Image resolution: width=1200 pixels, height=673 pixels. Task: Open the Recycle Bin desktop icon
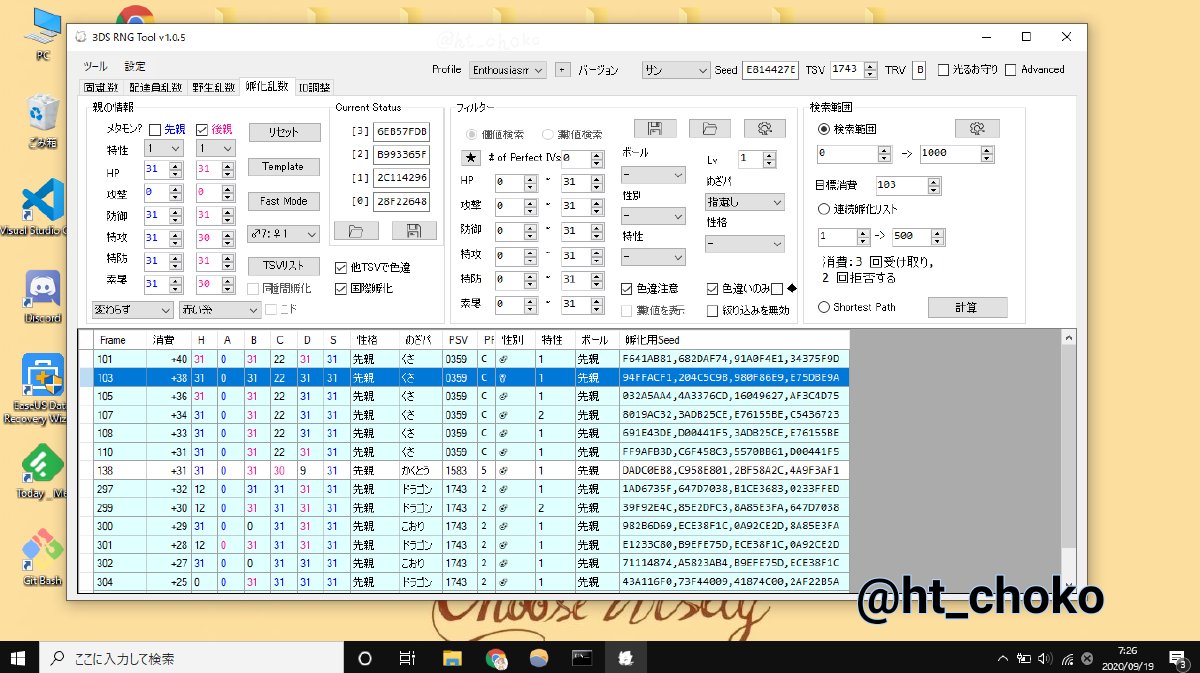(43, 120)
